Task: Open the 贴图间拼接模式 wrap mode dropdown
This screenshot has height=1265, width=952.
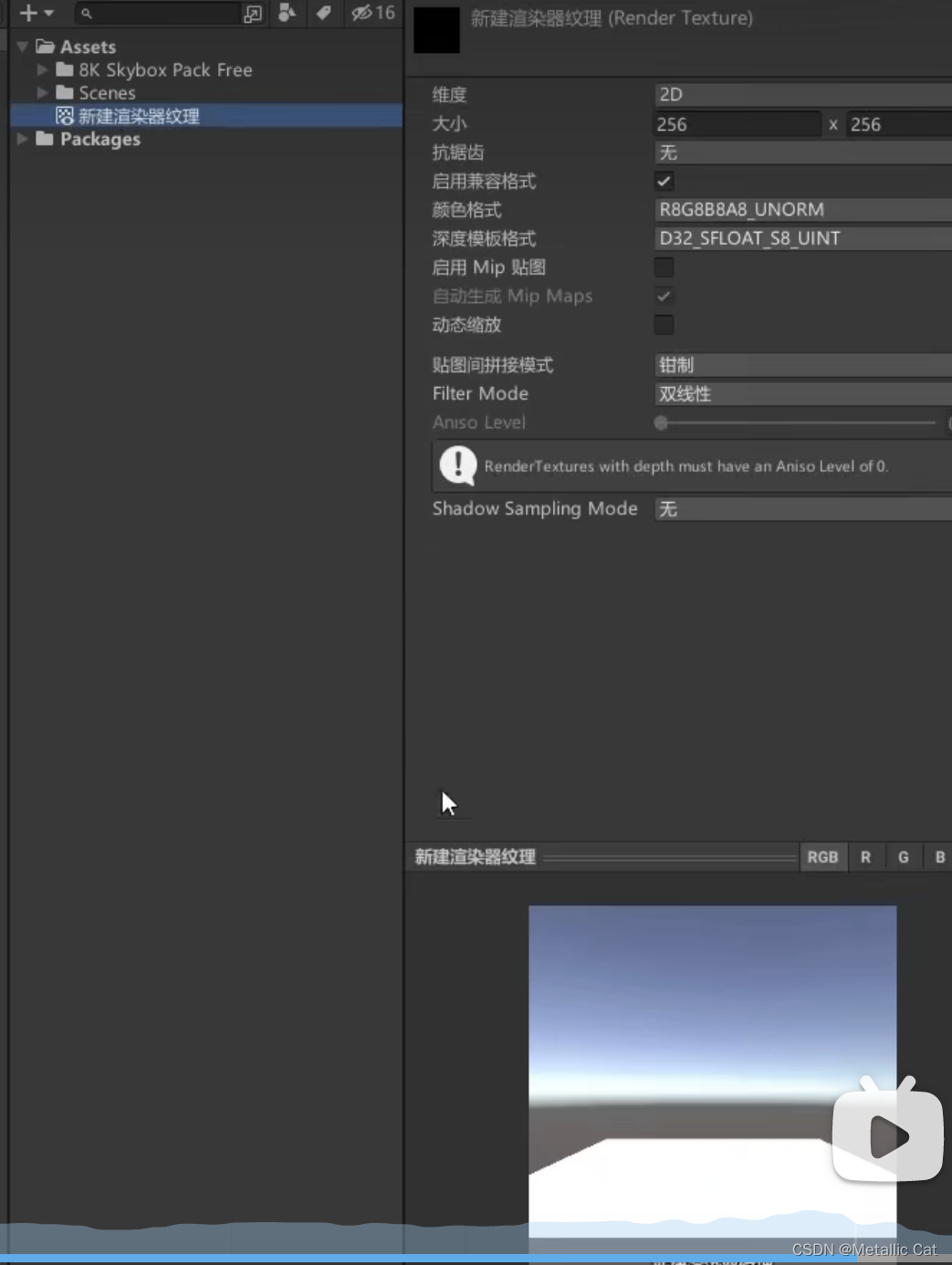Action: click(x=803, y=365)
